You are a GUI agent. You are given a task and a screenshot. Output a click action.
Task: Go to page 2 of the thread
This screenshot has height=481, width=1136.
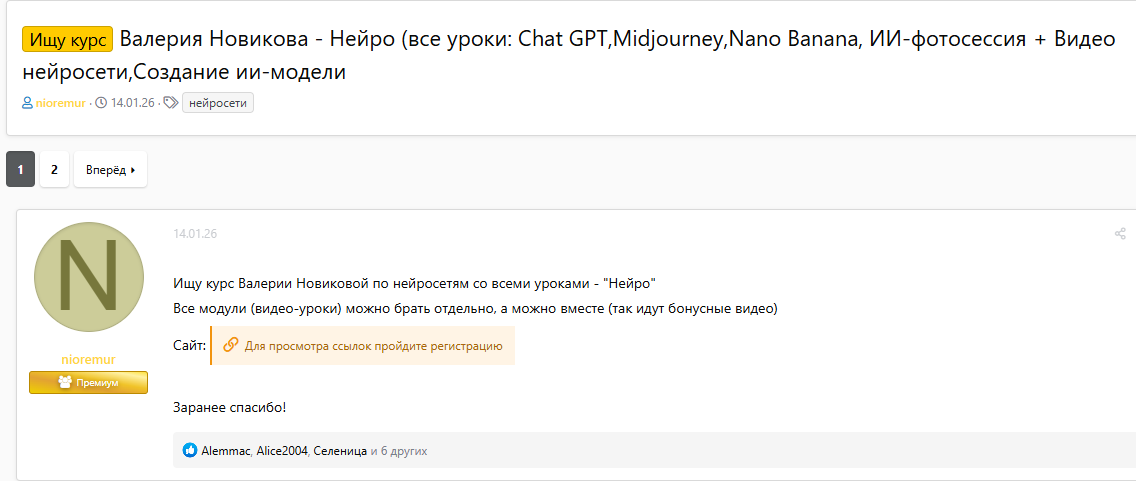coord(54,170)
